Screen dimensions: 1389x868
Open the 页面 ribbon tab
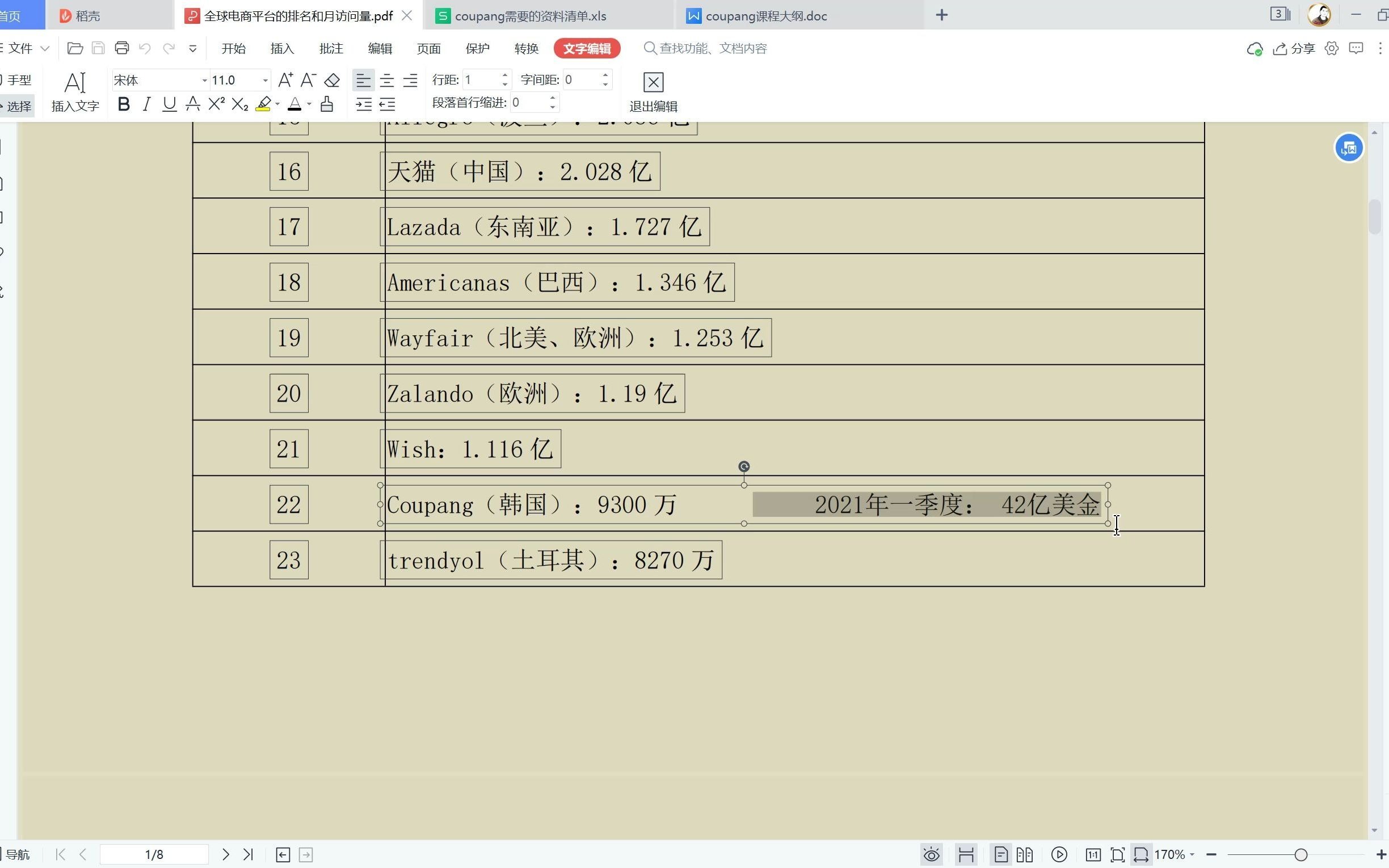429,48
